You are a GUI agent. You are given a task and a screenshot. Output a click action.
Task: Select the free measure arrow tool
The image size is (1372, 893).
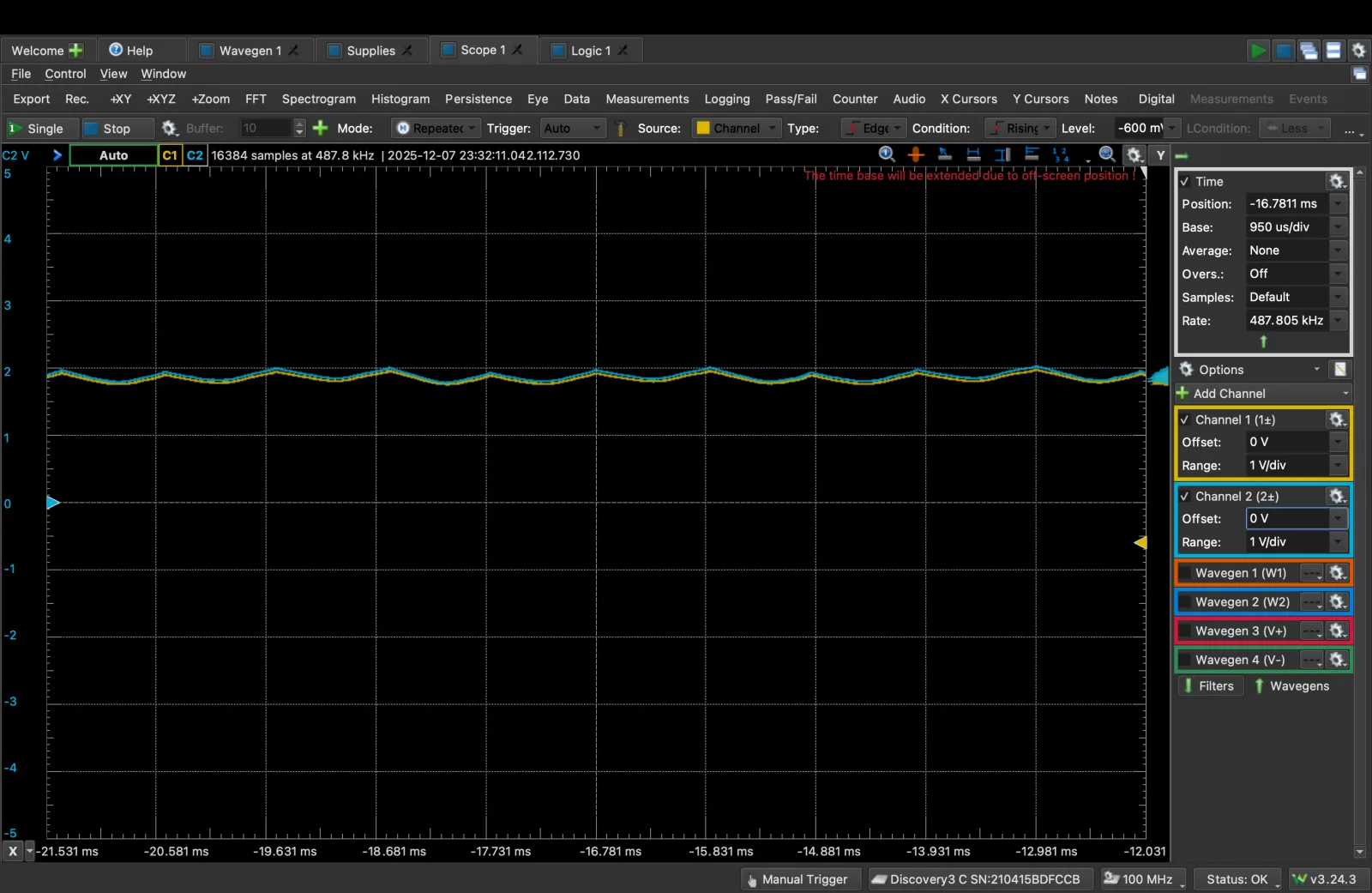[944, 154]
